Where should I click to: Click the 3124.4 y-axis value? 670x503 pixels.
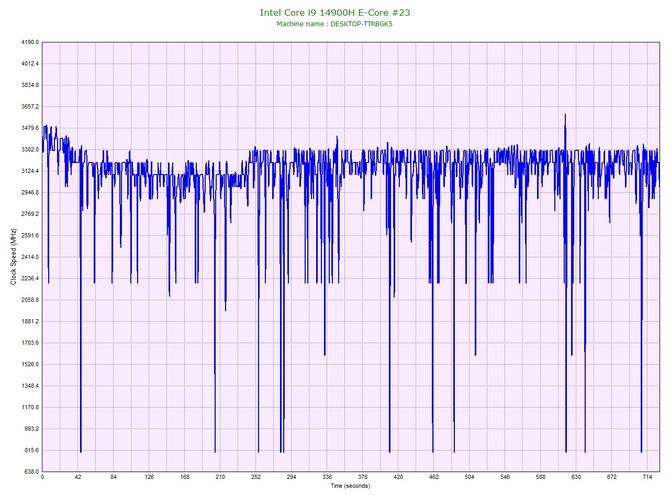tap(30, 171)
